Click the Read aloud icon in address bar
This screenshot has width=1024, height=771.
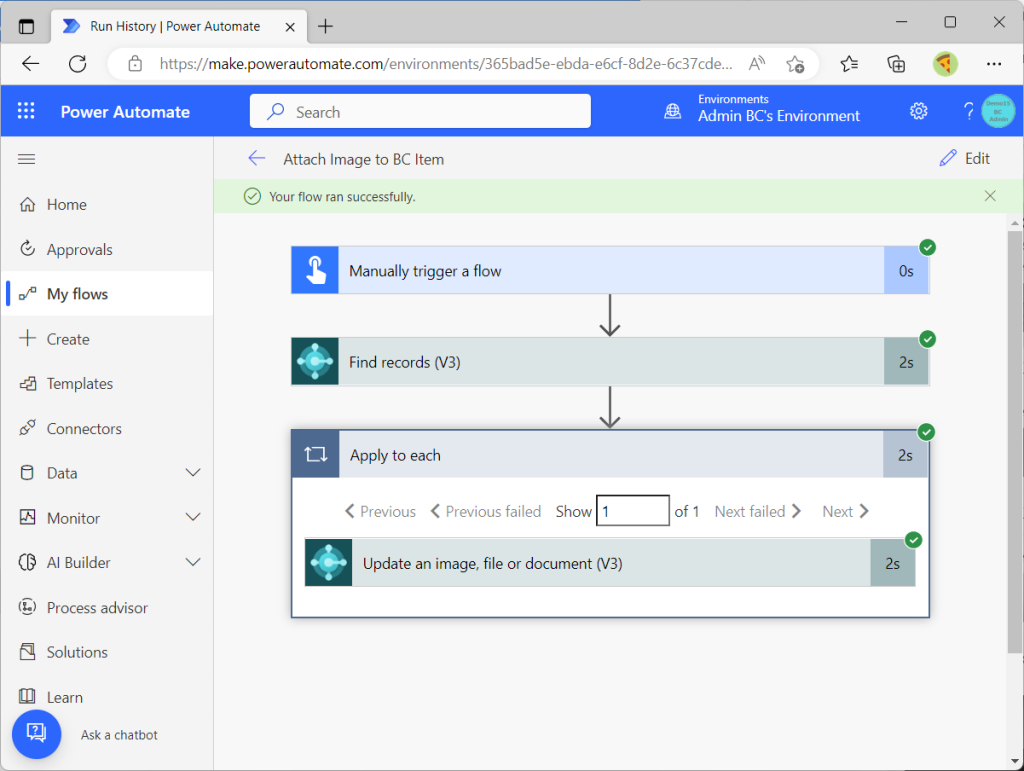[x=757, y=63]
